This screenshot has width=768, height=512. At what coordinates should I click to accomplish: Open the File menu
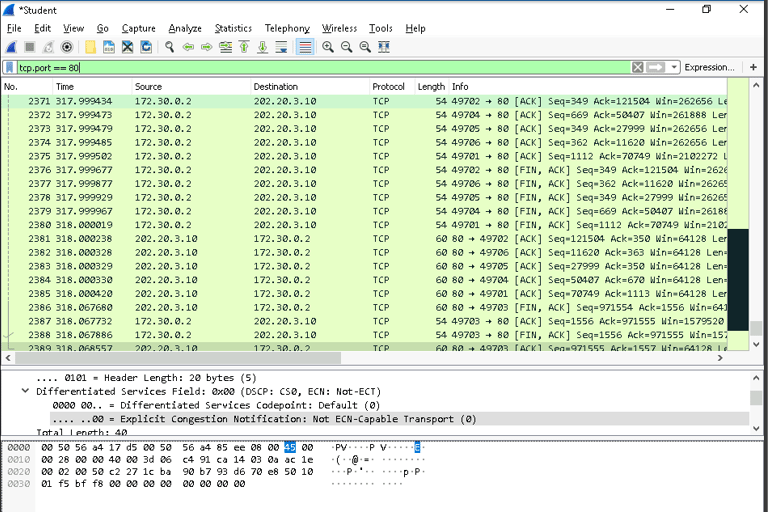(x=14, y=28)
